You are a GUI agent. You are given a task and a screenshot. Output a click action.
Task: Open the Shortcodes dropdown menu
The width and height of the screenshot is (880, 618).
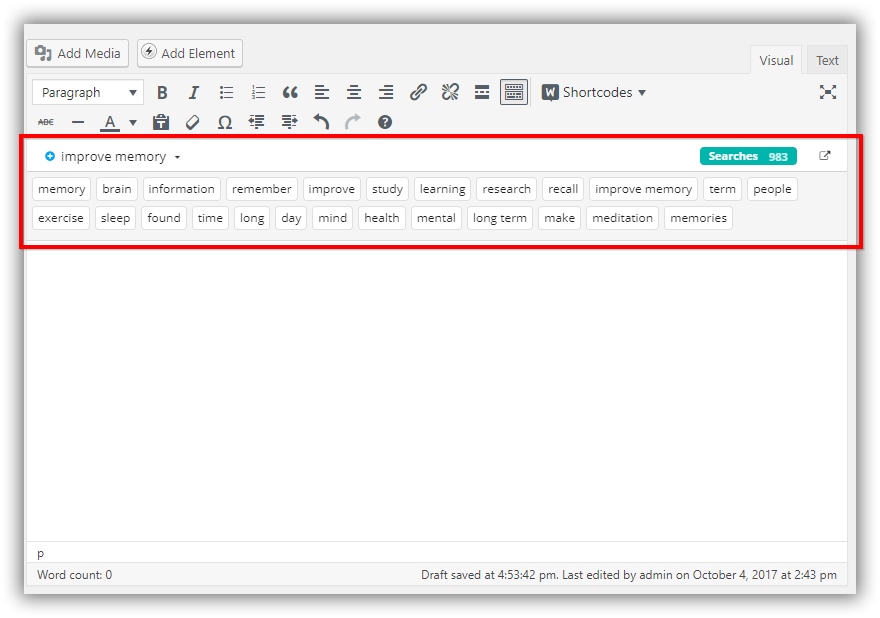pyautogui.click(x=594, y=93)
